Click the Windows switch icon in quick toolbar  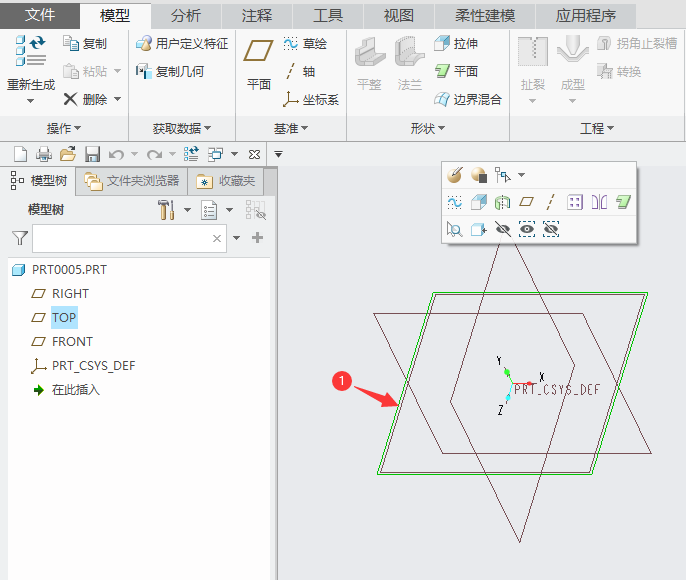tap(215, 154)
